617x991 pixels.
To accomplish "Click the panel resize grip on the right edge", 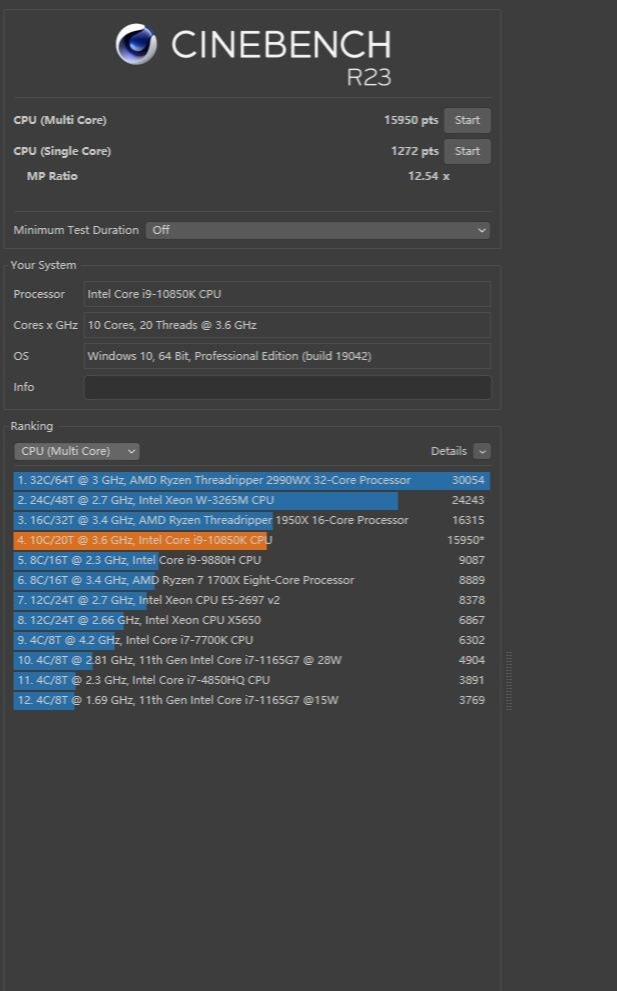I will pyautogui.click(x=509, y=680).
